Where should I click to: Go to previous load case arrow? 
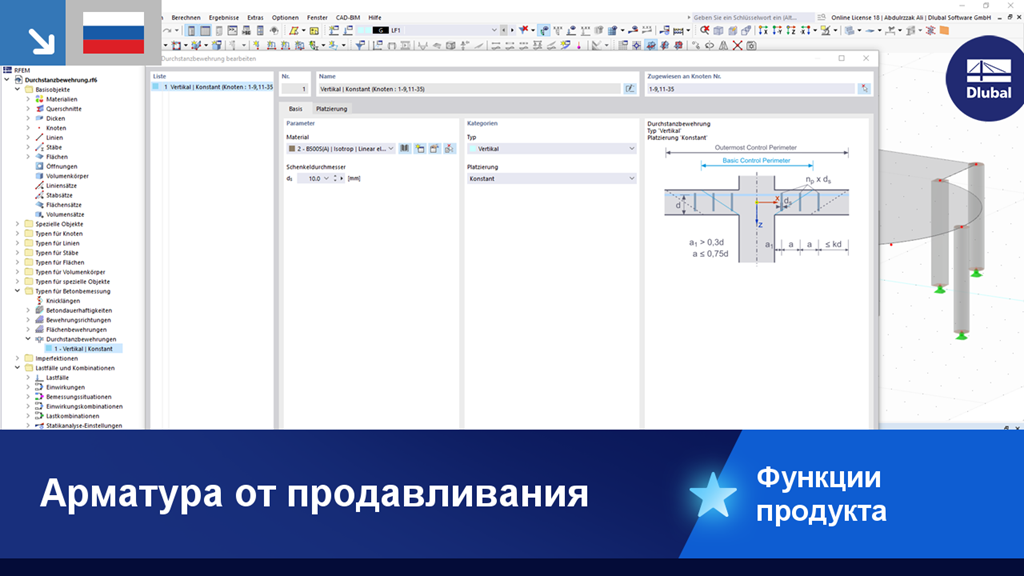click(504, 30)
